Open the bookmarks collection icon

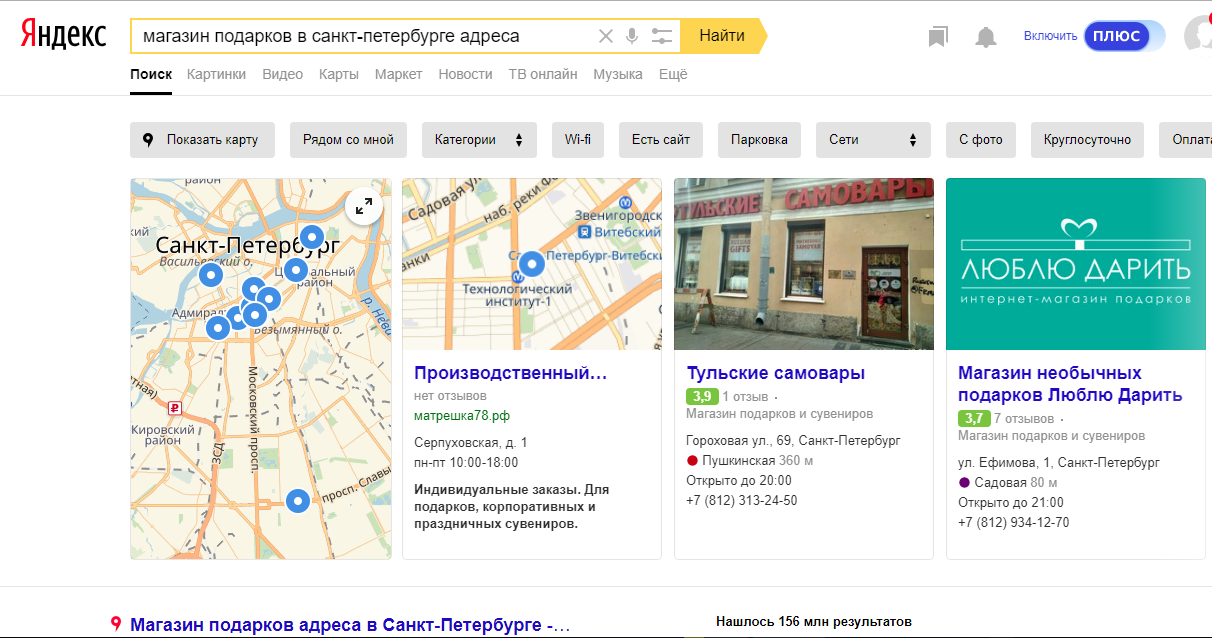[937, 37]
